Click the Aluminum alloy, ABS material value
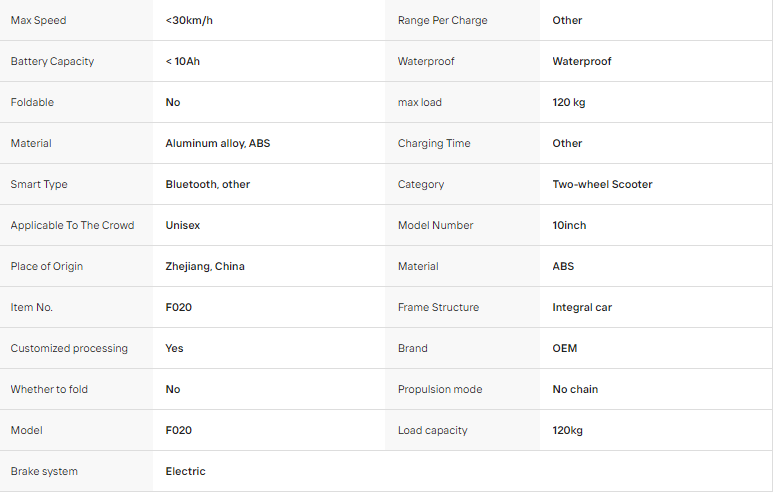The image size is (773, 494). coord(218,143)
